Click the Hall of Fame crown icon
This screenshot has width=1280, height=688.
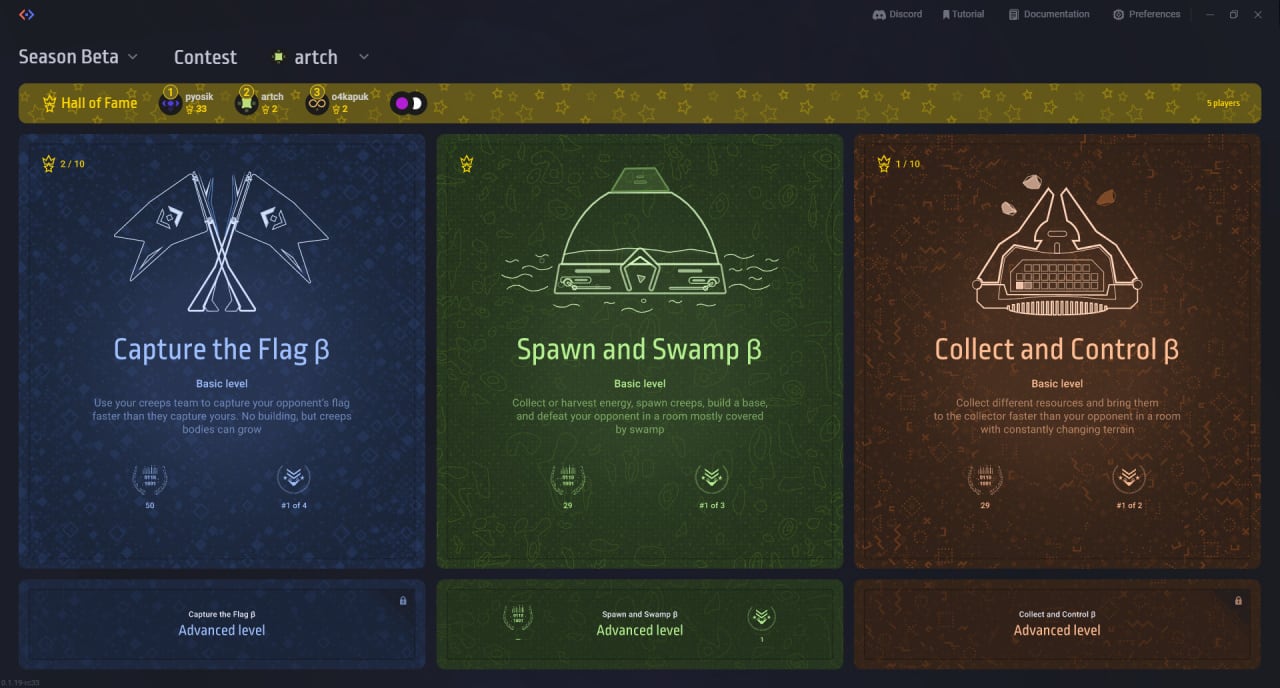[49, 103]
